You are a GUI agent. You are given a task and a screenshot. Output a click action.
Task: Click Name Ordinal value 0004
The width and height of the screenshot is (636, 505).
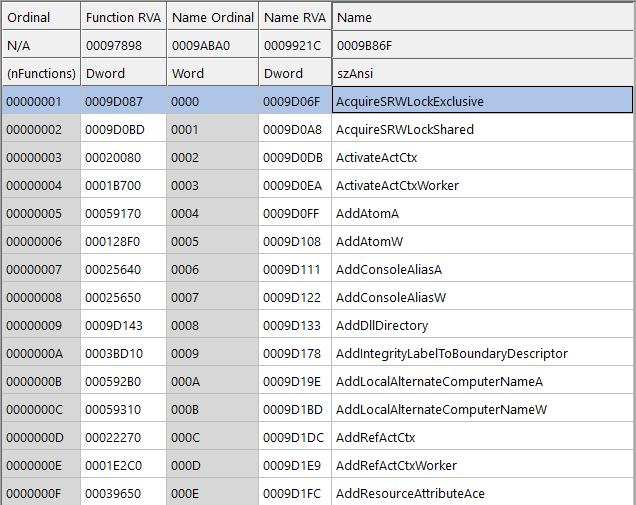213,213
